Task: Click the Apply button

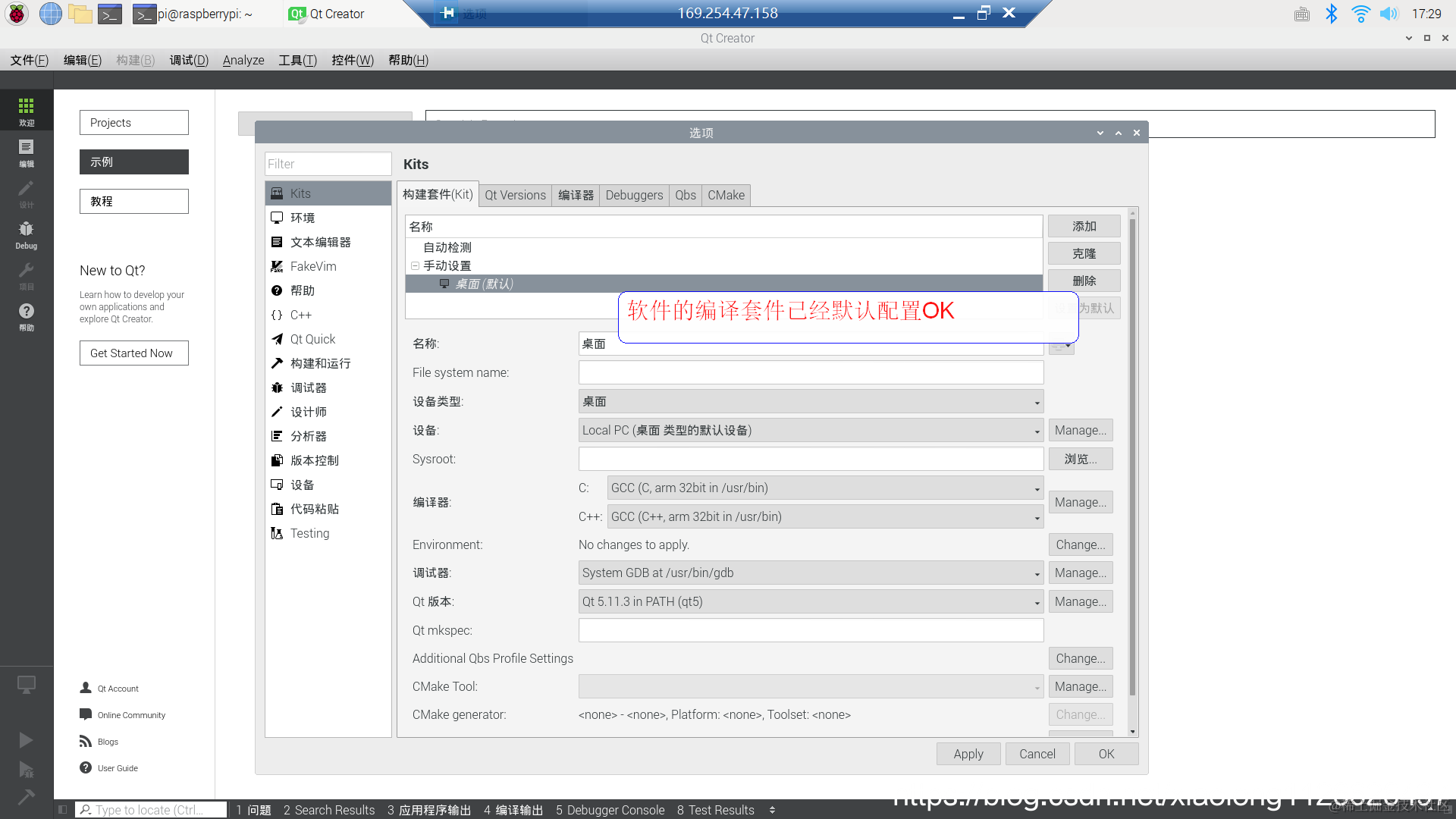Action: (x=968, y=754)
